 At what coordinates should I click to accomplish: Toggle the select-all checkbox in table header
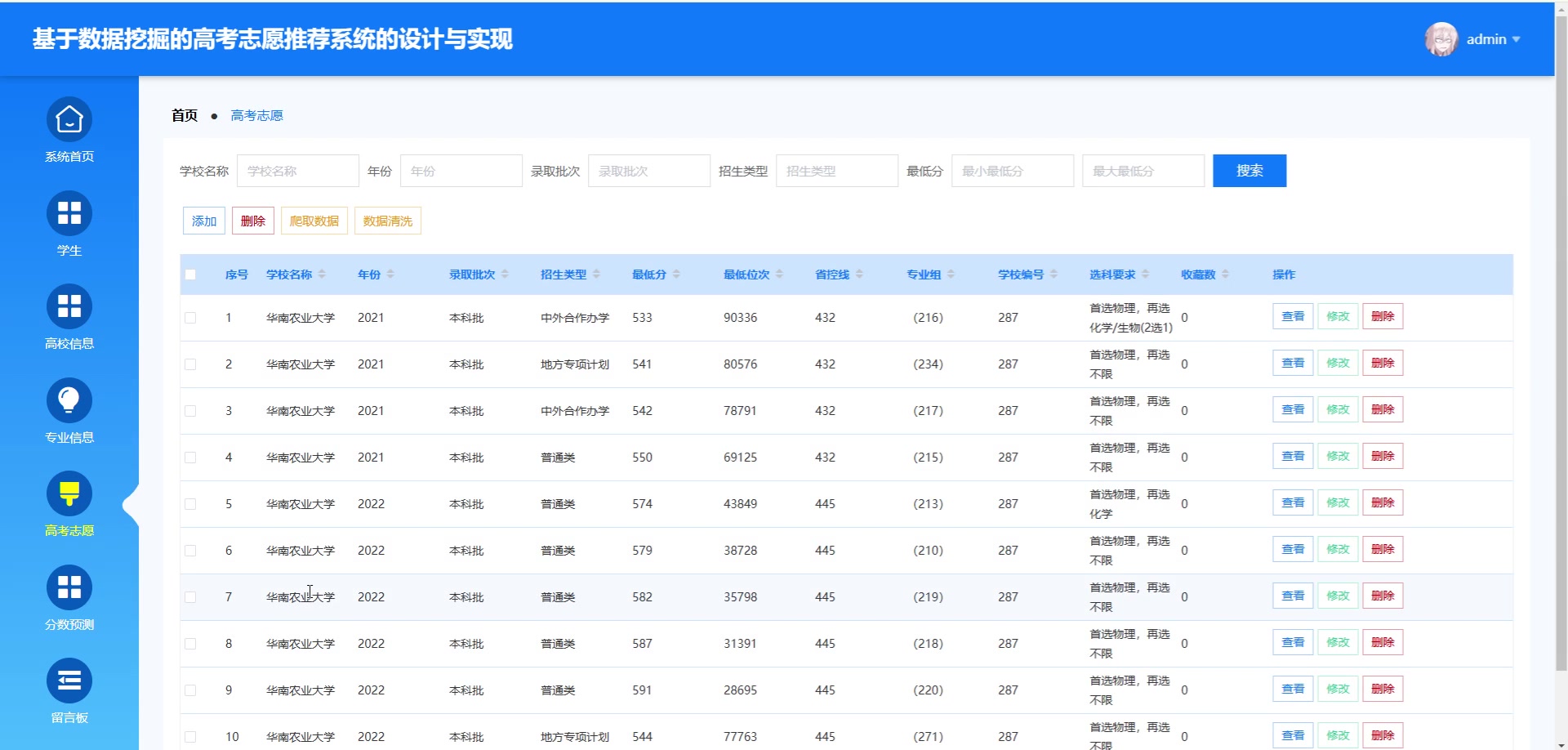point(190,275)
